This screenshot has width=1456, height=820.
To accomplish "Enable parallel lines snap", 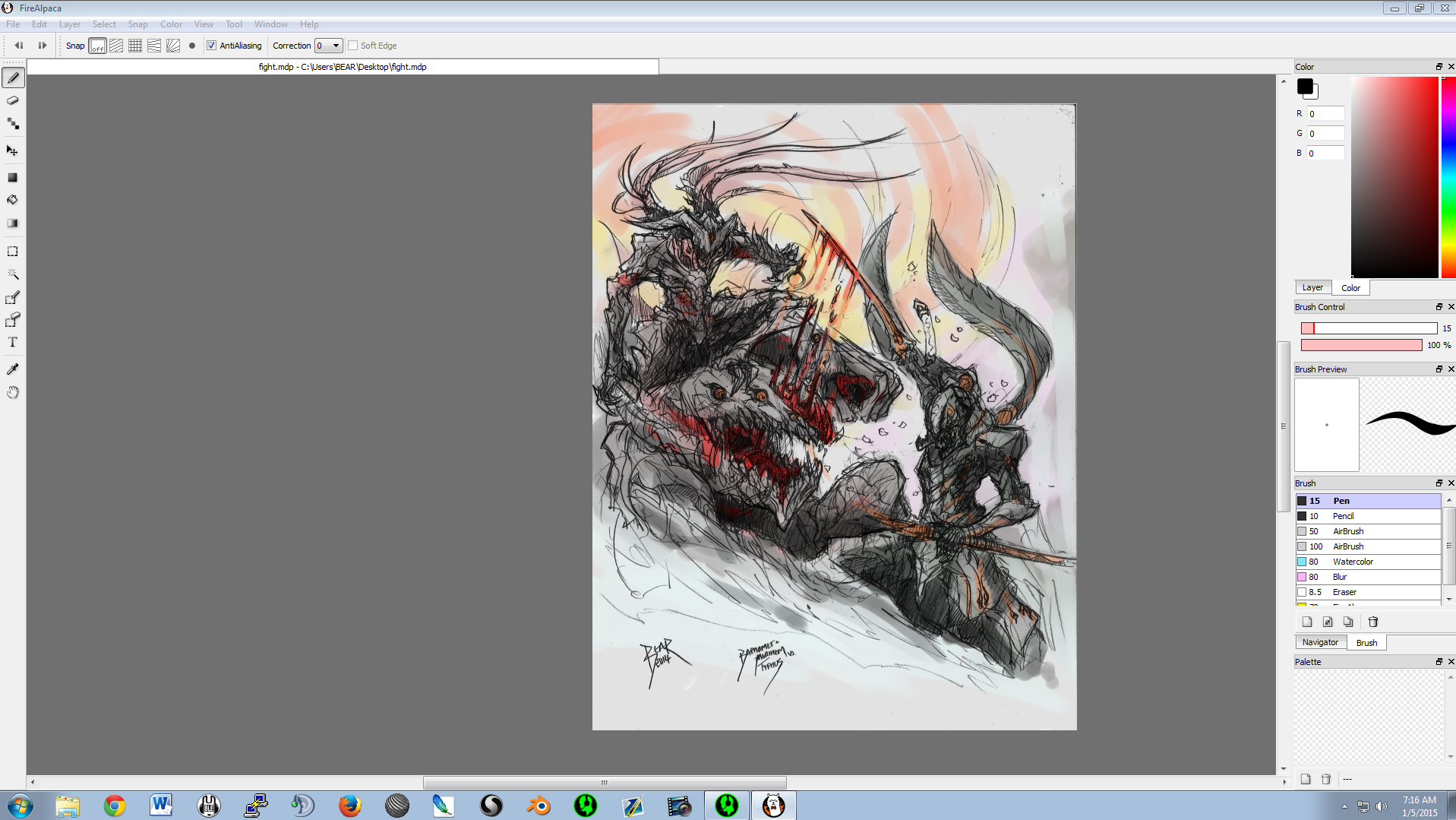I will [116, 46].
